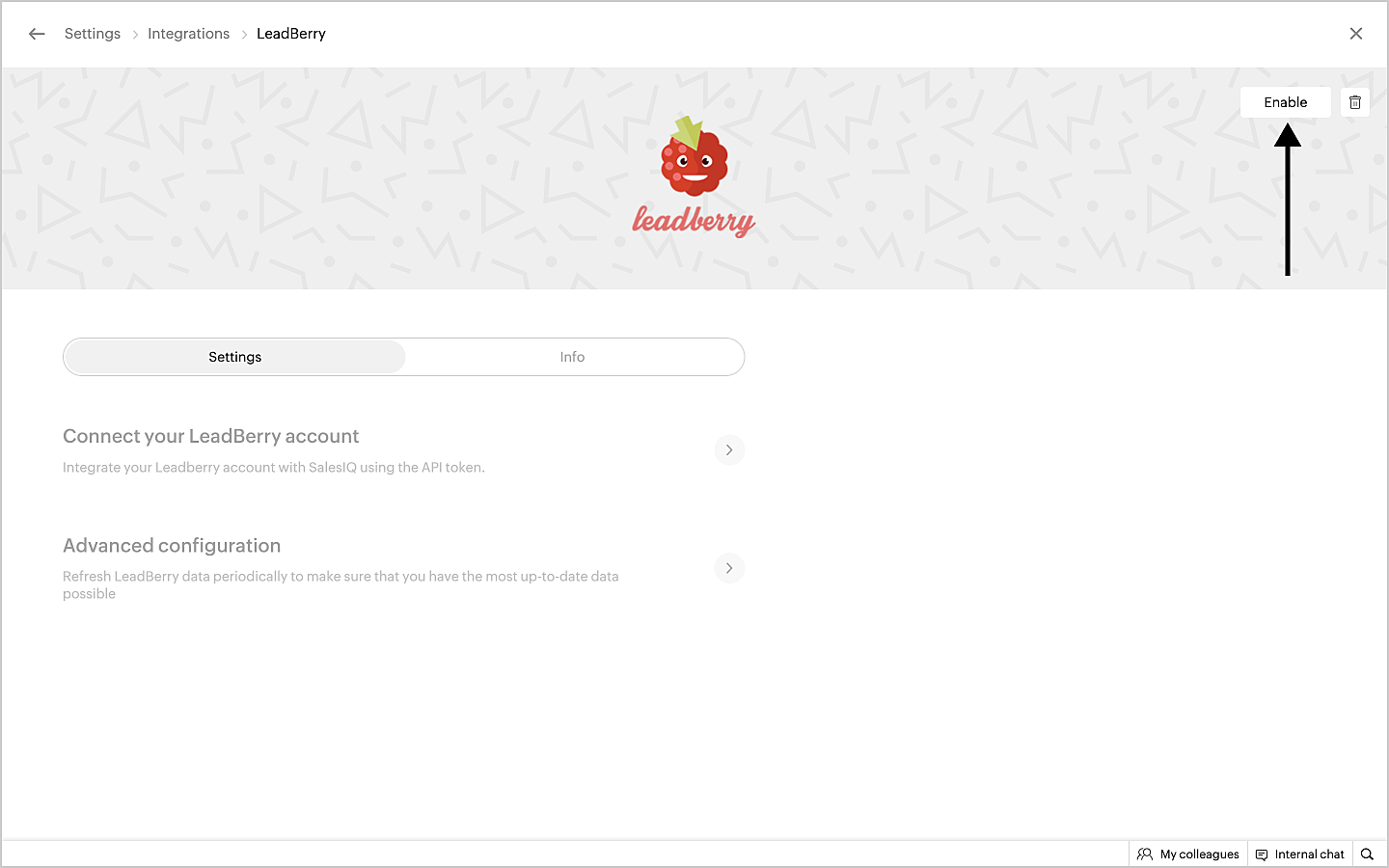
Task: Click the Internal chat bubble icon
Action: tap(1262, 854)
